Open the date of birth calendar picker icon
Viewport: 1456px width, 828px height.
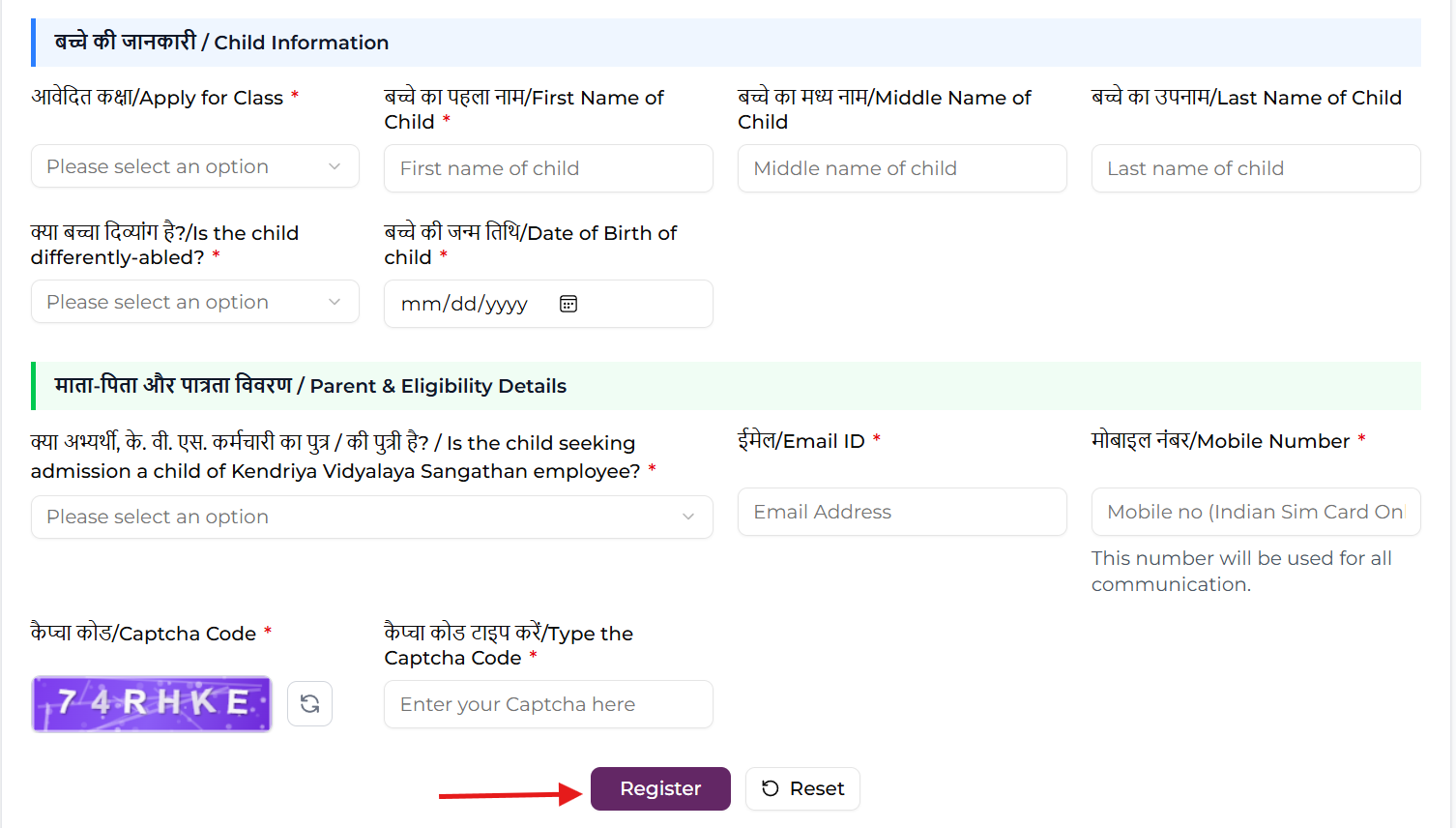[x=568, y=304]
